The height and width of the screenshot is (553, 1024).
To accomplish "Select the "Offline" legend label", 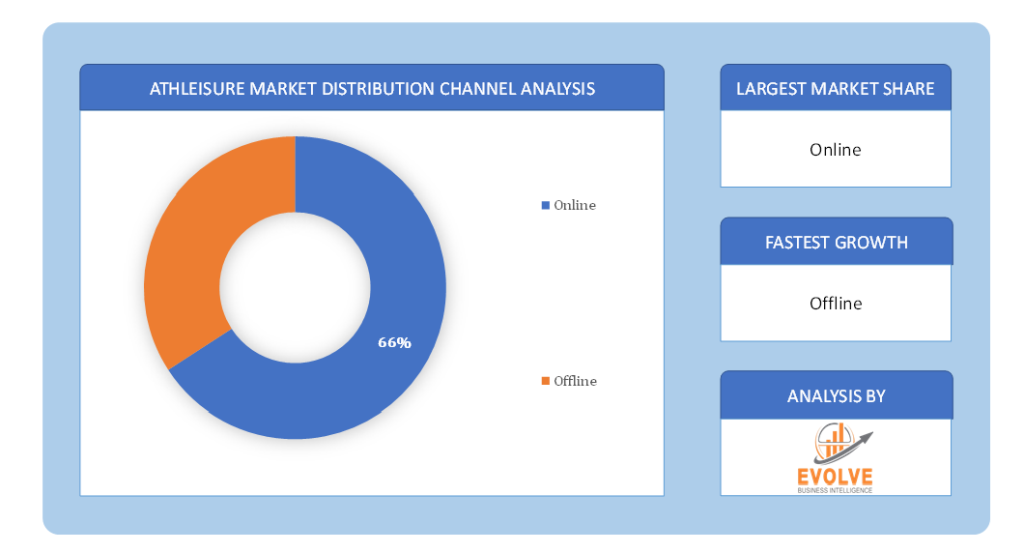I will [x=575, y=381].
